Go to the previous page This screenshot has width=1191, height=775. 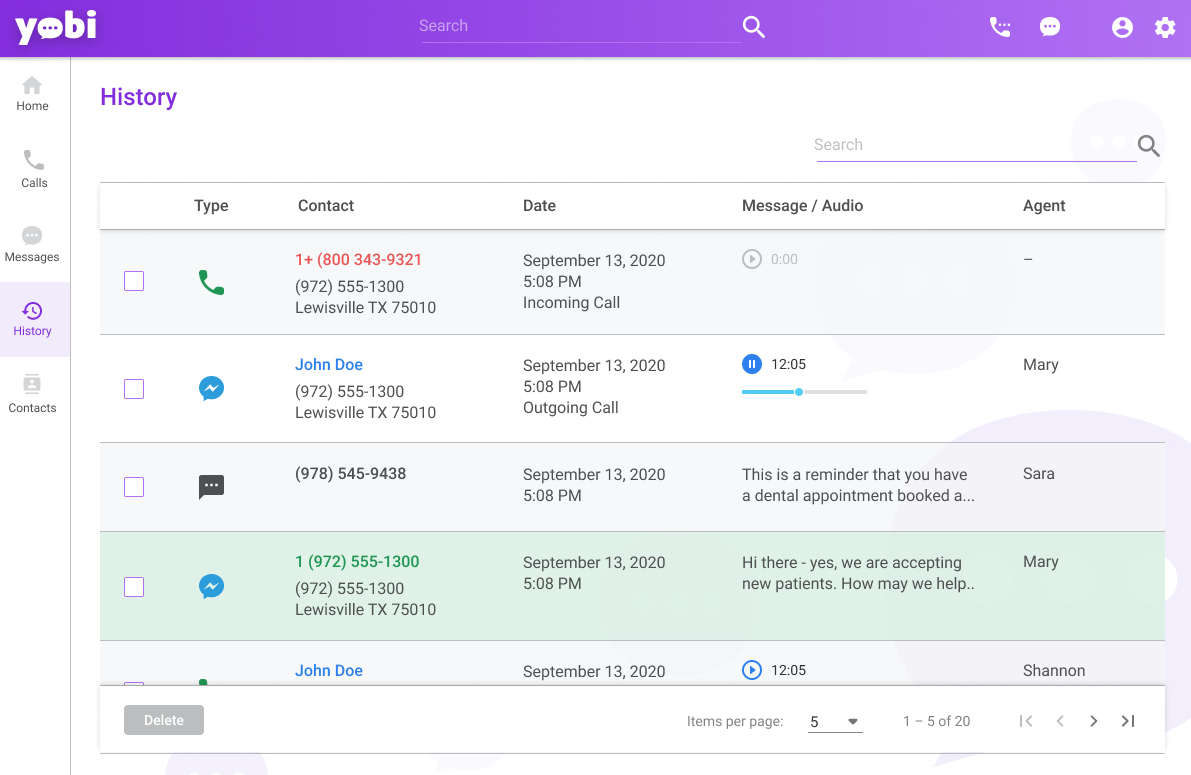click(x=1060, y=721)
